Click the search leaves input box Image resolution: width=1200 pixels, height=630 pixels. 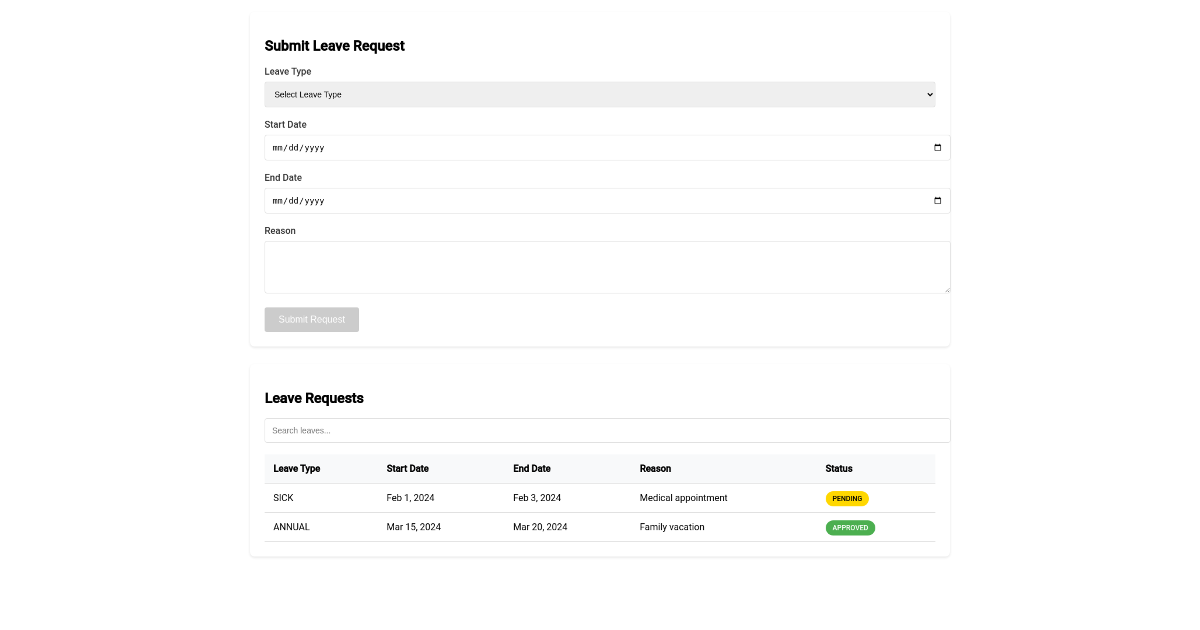click(607, 430)
